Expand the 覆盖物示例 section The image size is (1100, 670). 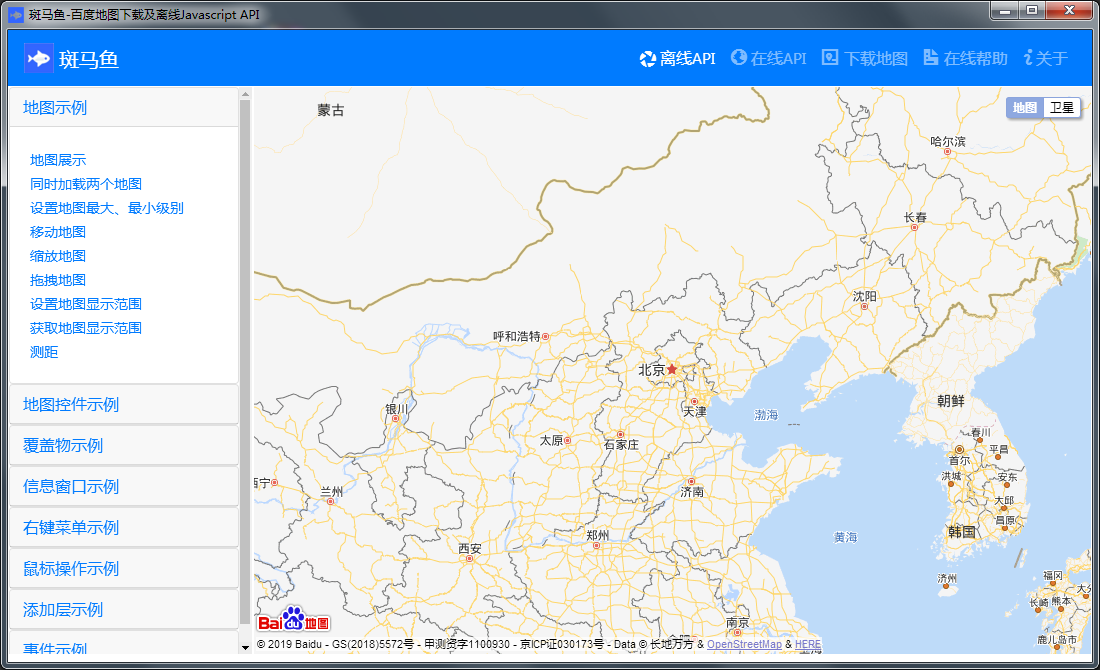(x=124, y=445)
